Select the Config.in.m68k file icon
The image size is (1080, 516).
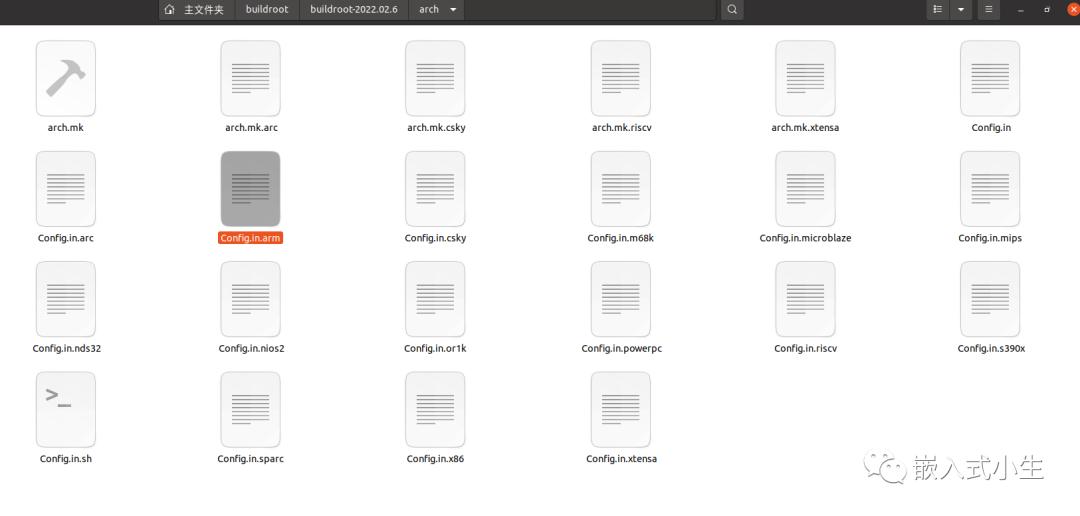point(621,189)
